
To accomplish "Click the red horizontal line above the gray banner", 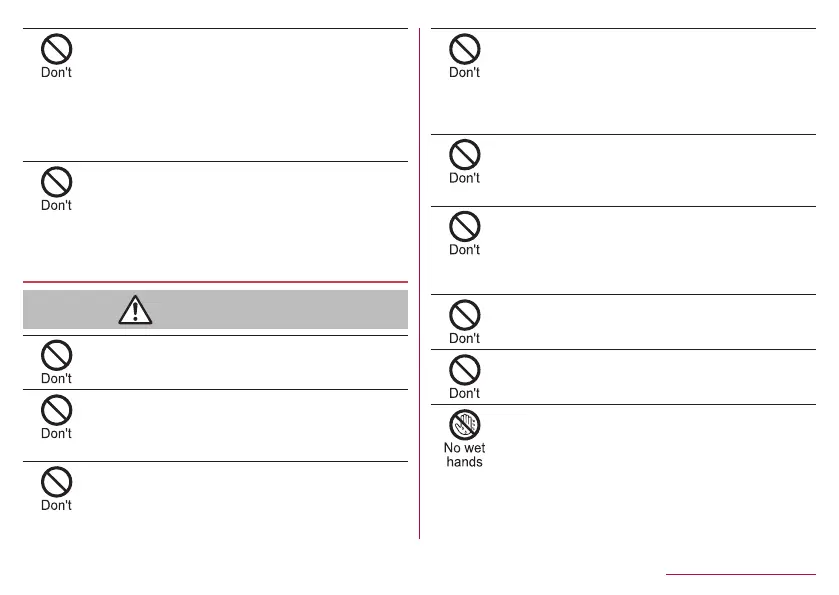I will click(215, 282).
